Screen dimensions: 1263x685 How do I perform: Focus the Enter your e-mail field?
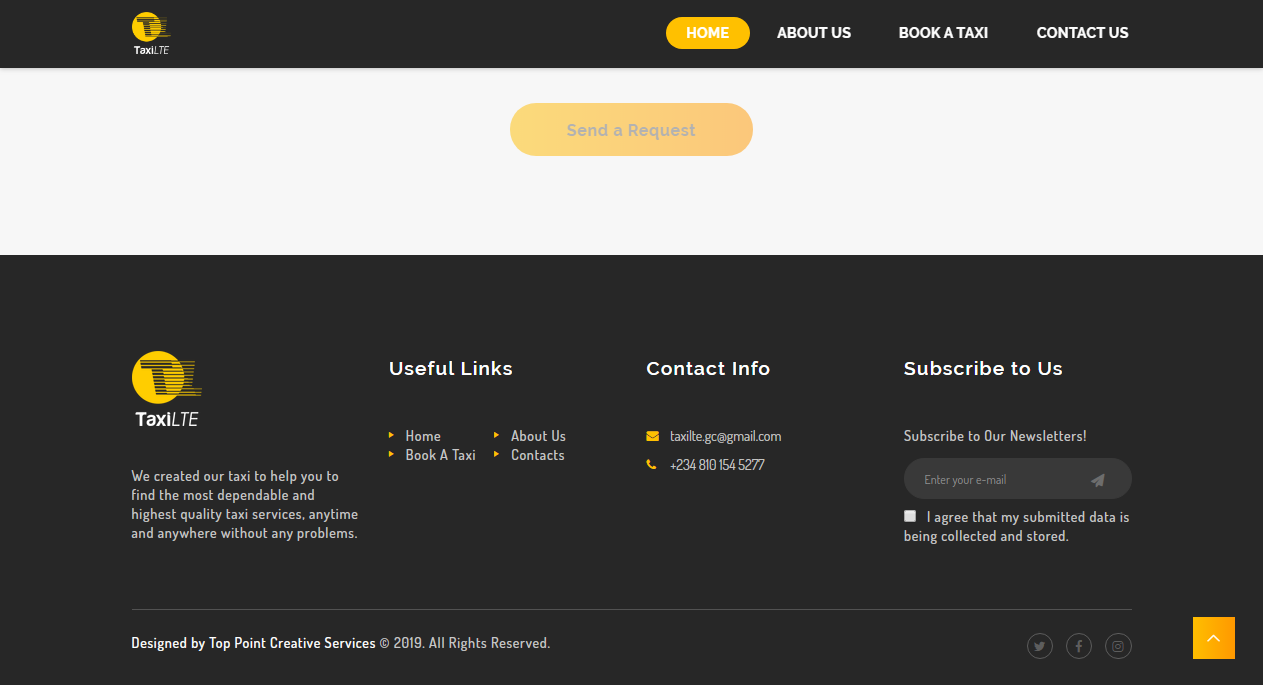click(x=1000, y=479)
